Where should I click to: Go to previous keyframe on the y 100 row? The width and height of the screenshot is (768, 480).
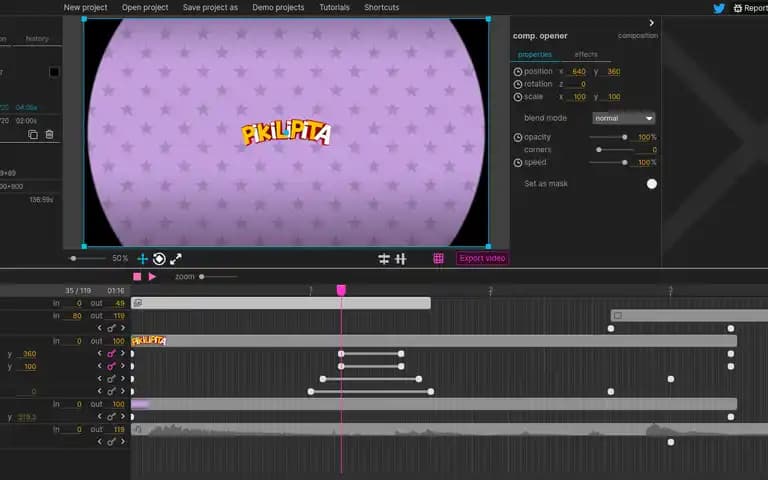click(100, 366)
